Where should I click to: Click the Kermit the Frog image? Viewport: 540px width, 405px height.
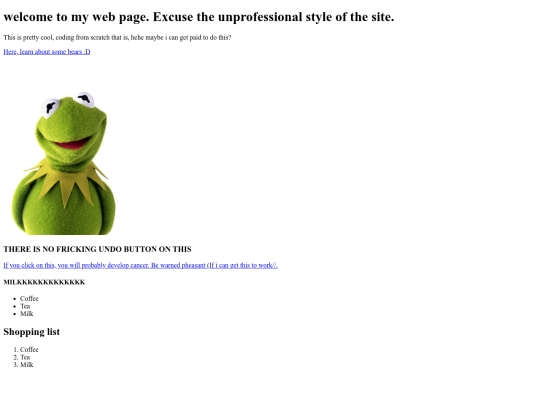pyautogui.click(x=64, y=163)
